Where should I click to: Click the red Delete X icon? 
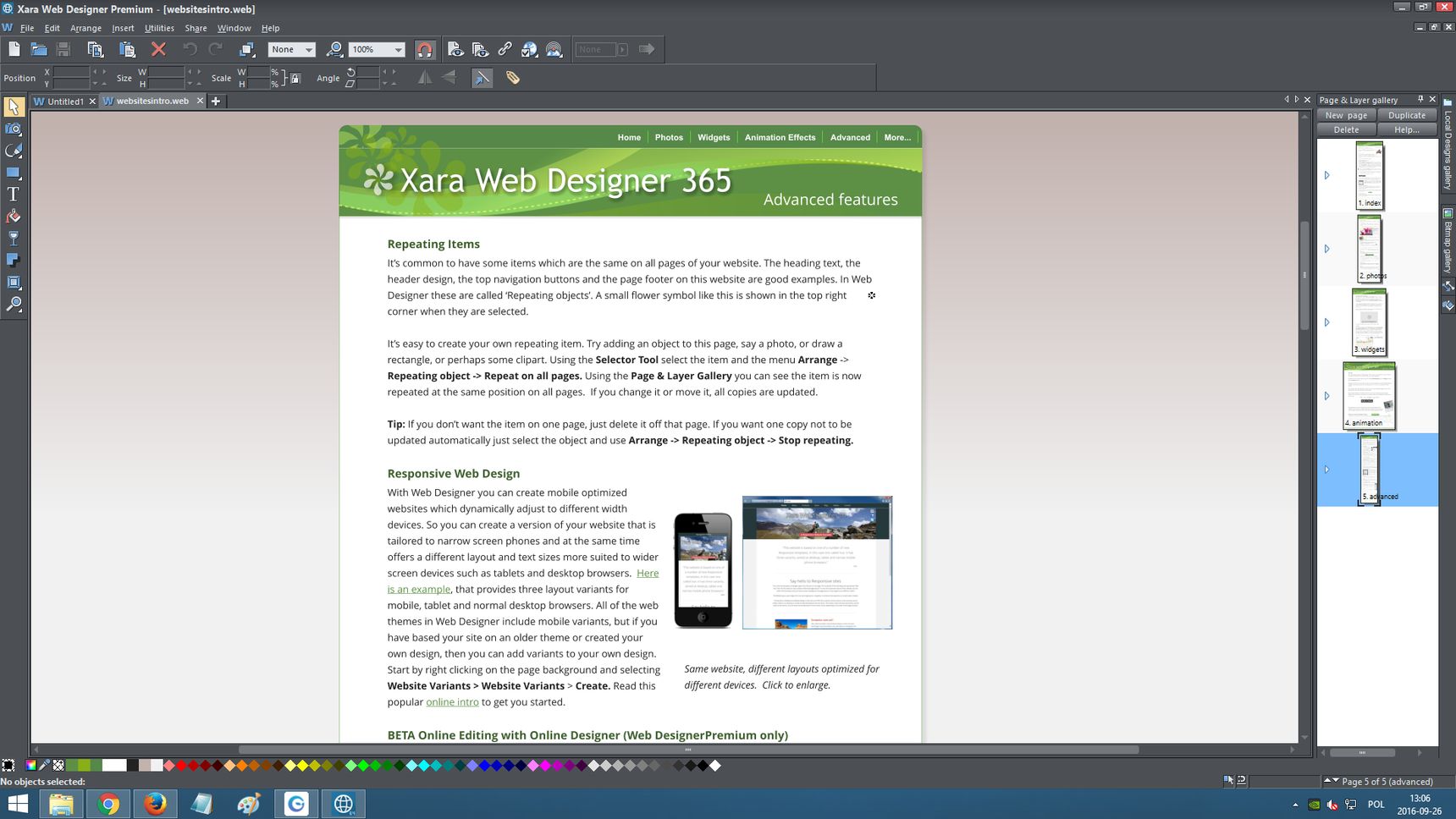(x=158, y=50)
